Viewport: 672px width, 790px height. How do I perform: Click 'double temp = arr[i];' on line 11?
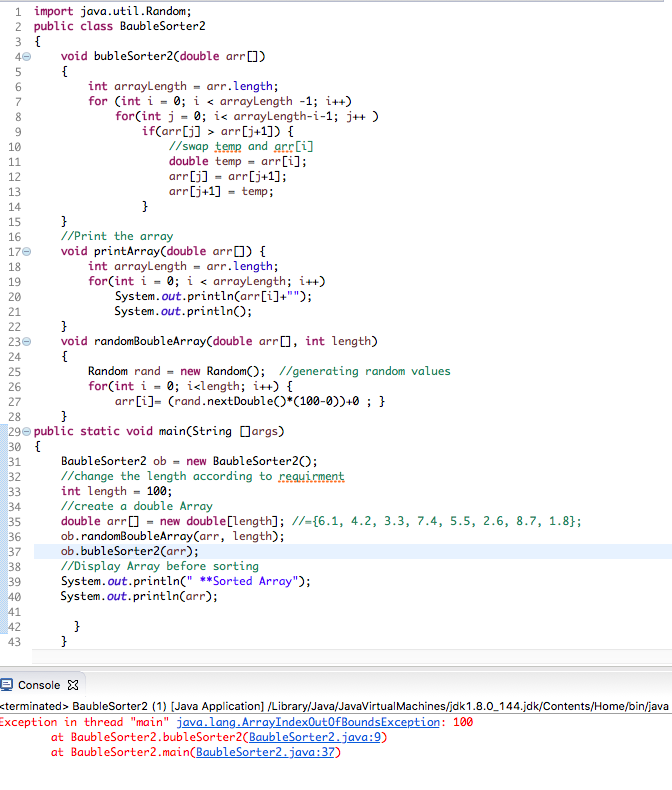coord(237,161)
